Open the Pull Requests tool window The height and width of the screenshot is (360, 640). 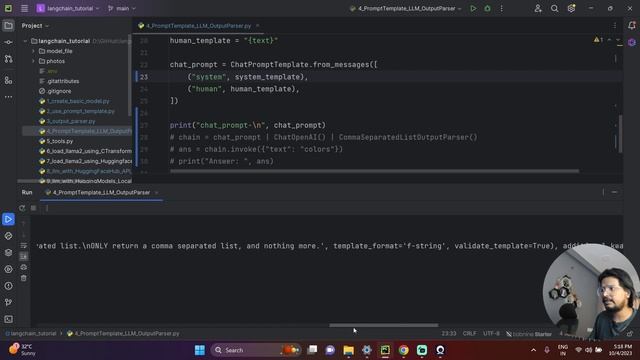tap(8, 59)
